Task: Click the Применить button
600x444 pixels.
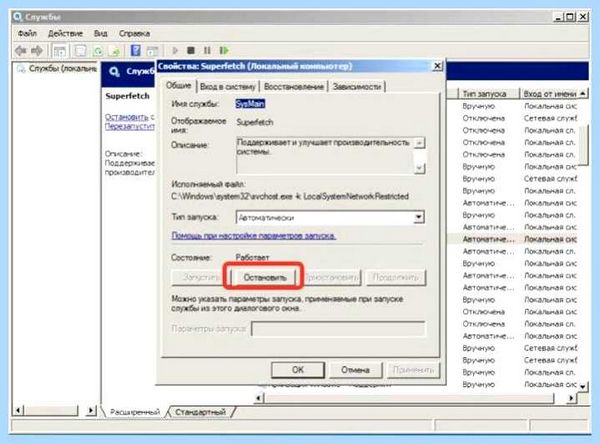Action: click(413, 370)
